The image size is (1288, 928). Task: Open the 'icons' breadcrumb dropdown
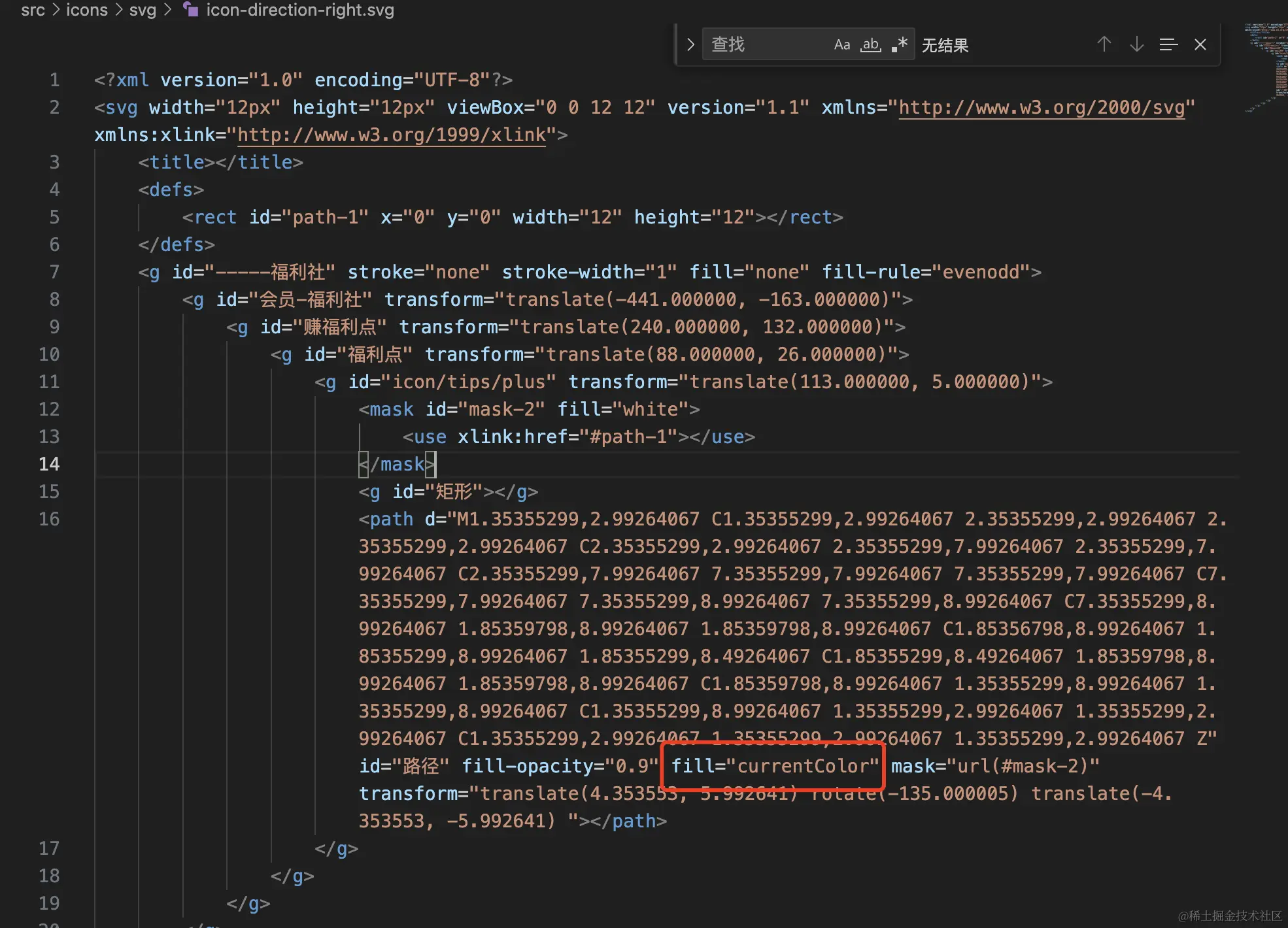click(x=87, y=10)
